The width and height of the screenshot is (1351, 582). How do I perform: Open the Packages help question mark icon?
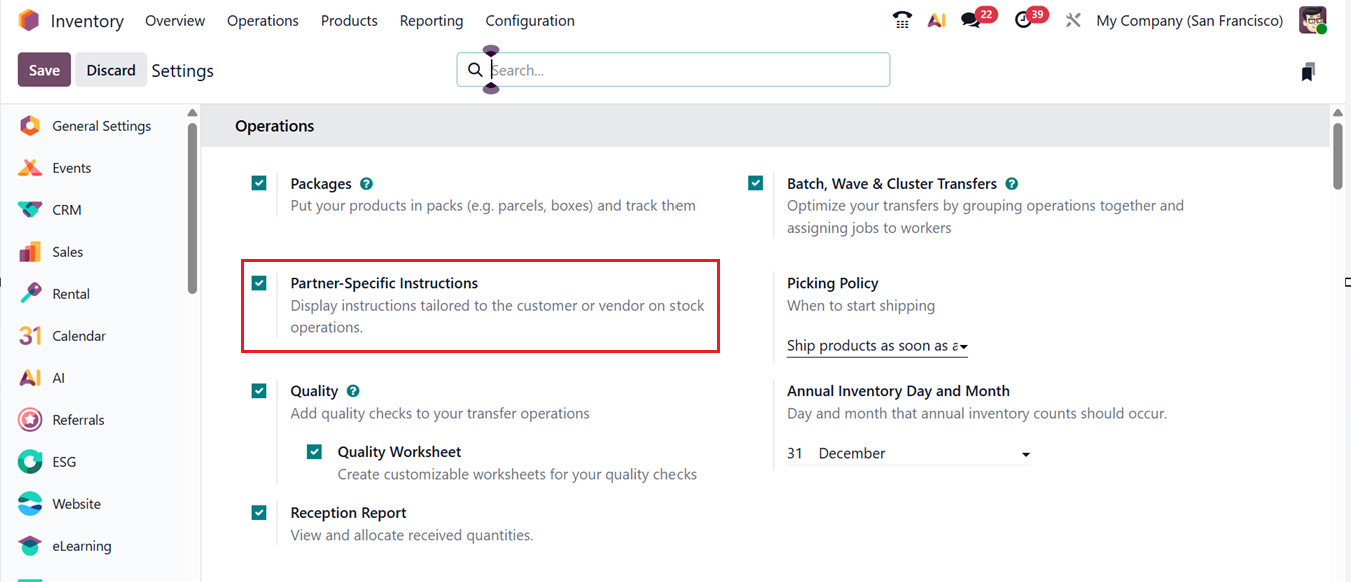tap(366, 184)
